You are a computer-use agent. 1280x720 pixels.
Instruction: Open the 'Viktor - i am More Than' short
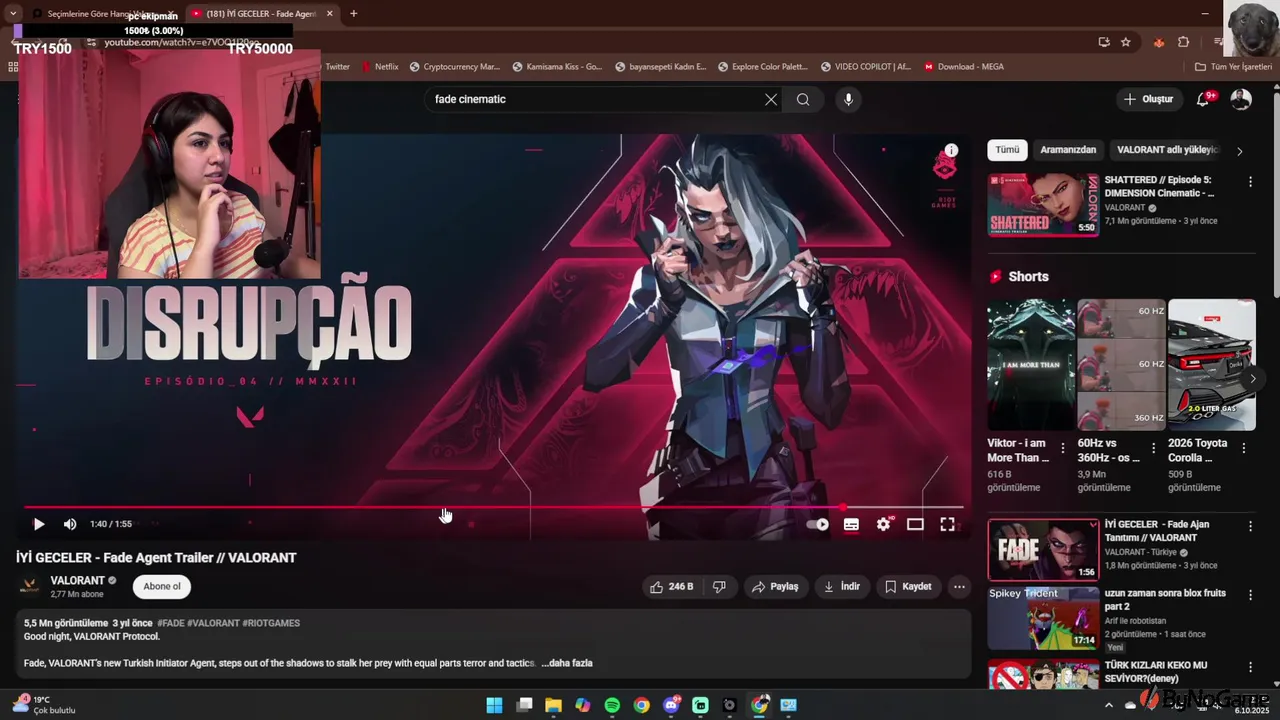[x=1031, y=364]
